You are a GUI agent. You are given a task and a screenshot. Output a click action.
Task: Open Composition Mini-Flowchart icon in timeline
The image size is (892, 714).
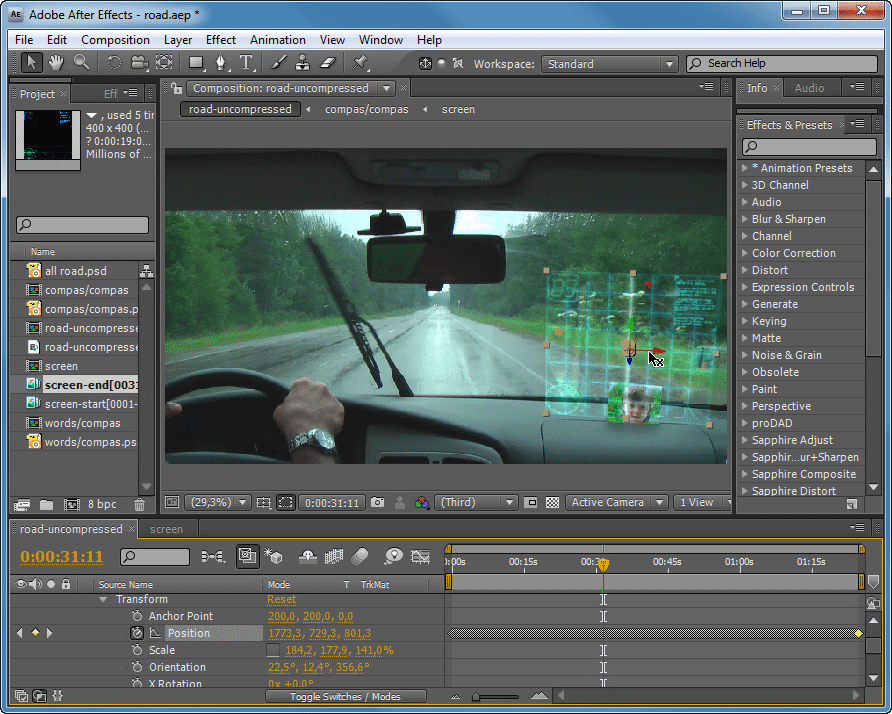point(213,556)
